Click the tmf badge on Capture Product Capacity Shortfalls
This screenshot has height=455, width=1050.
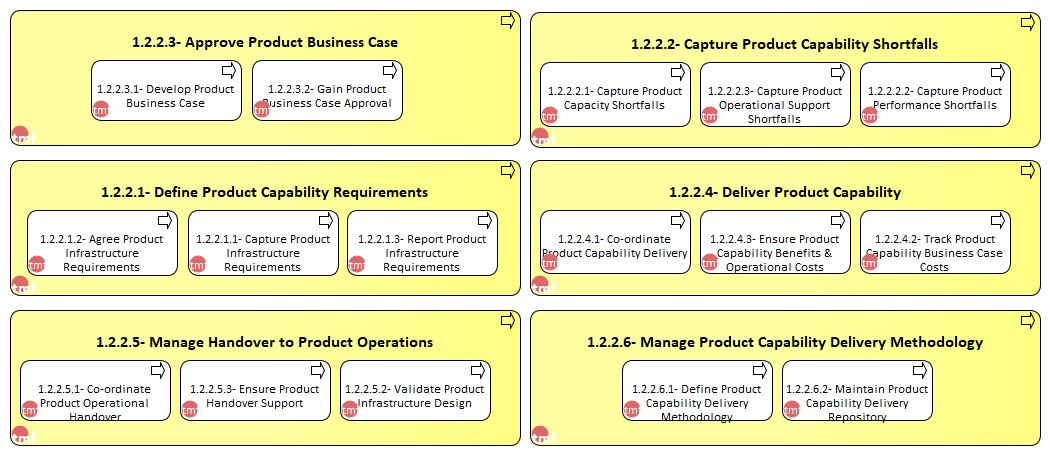tap(549, 115)
